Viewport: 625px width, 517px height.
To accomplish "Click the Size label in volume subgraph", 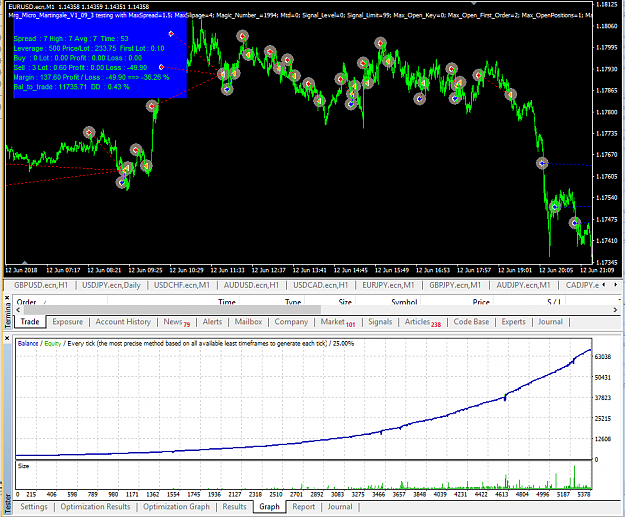I will point(23,466).
